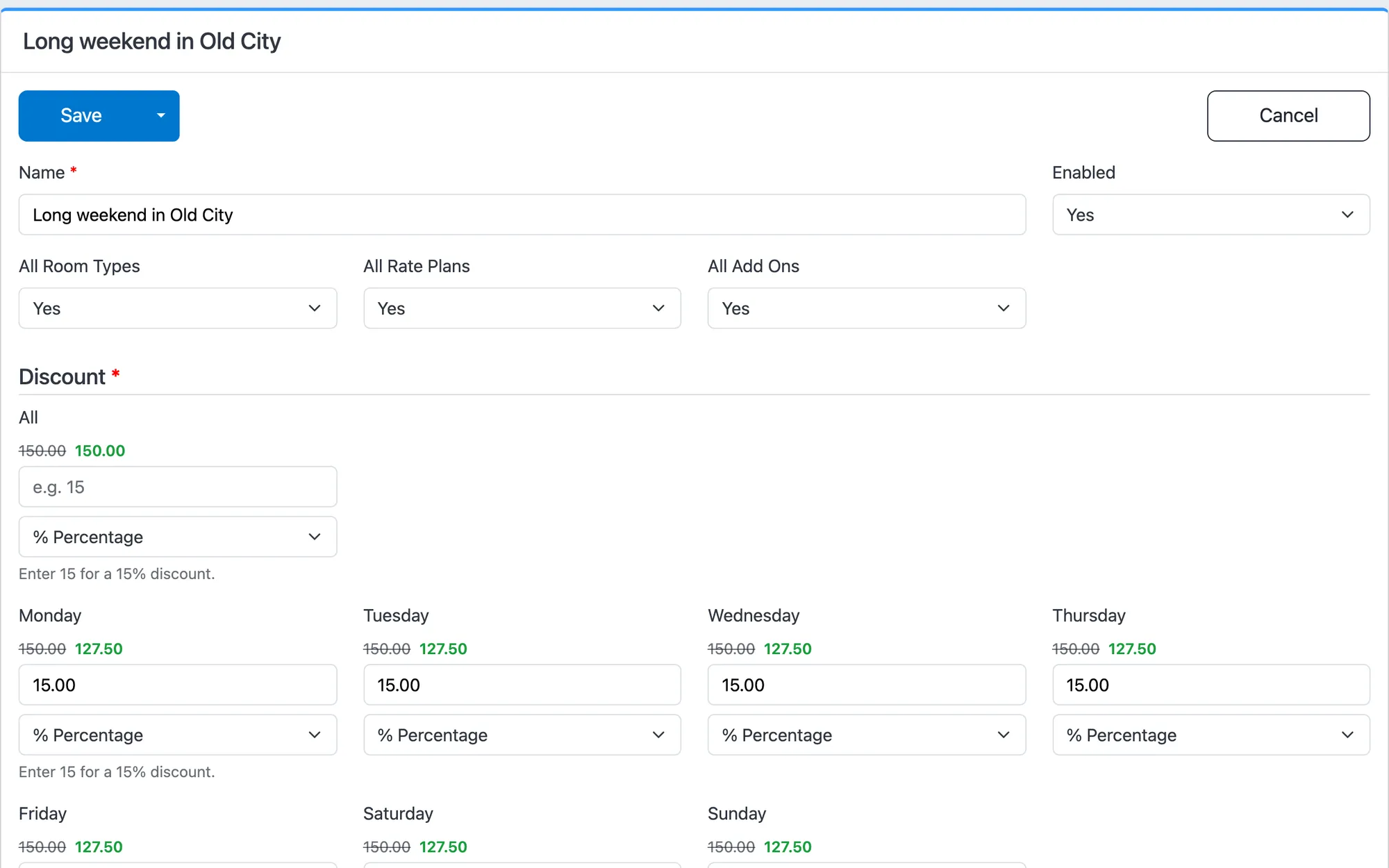
Task: Click the 'Saturday' label
Action: coord(398,813)
